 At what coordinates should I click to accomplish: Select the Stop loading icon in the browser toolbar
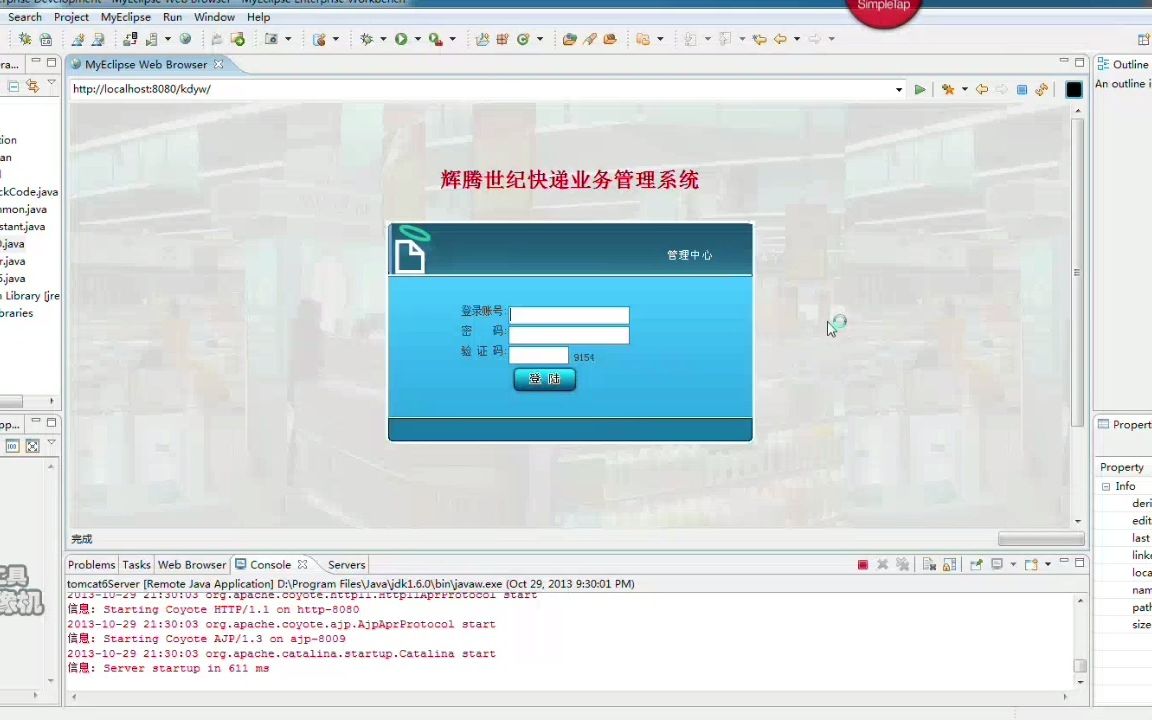pyautogui.click(x=1021, y=89)
